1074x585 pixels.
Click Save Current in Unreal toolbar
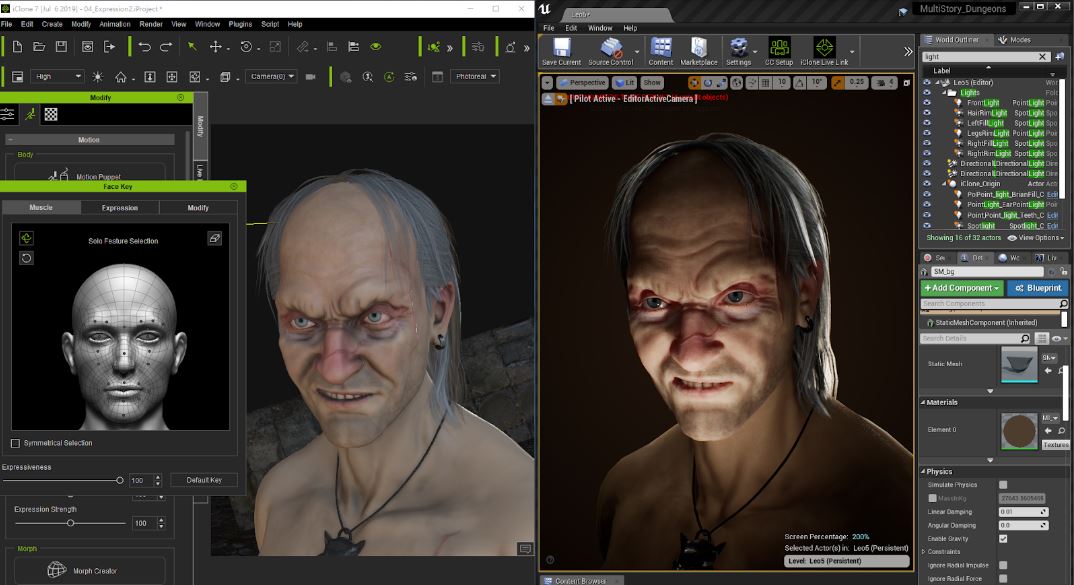[x=561, y=51]
